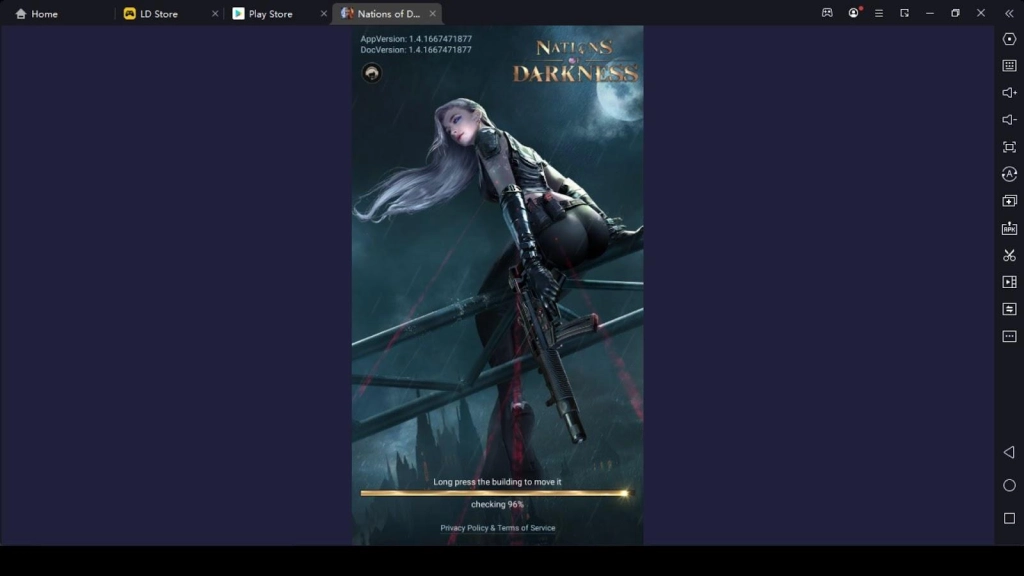Open the LDPlayer settings hexagon icon

click(x=1009, y=38)
